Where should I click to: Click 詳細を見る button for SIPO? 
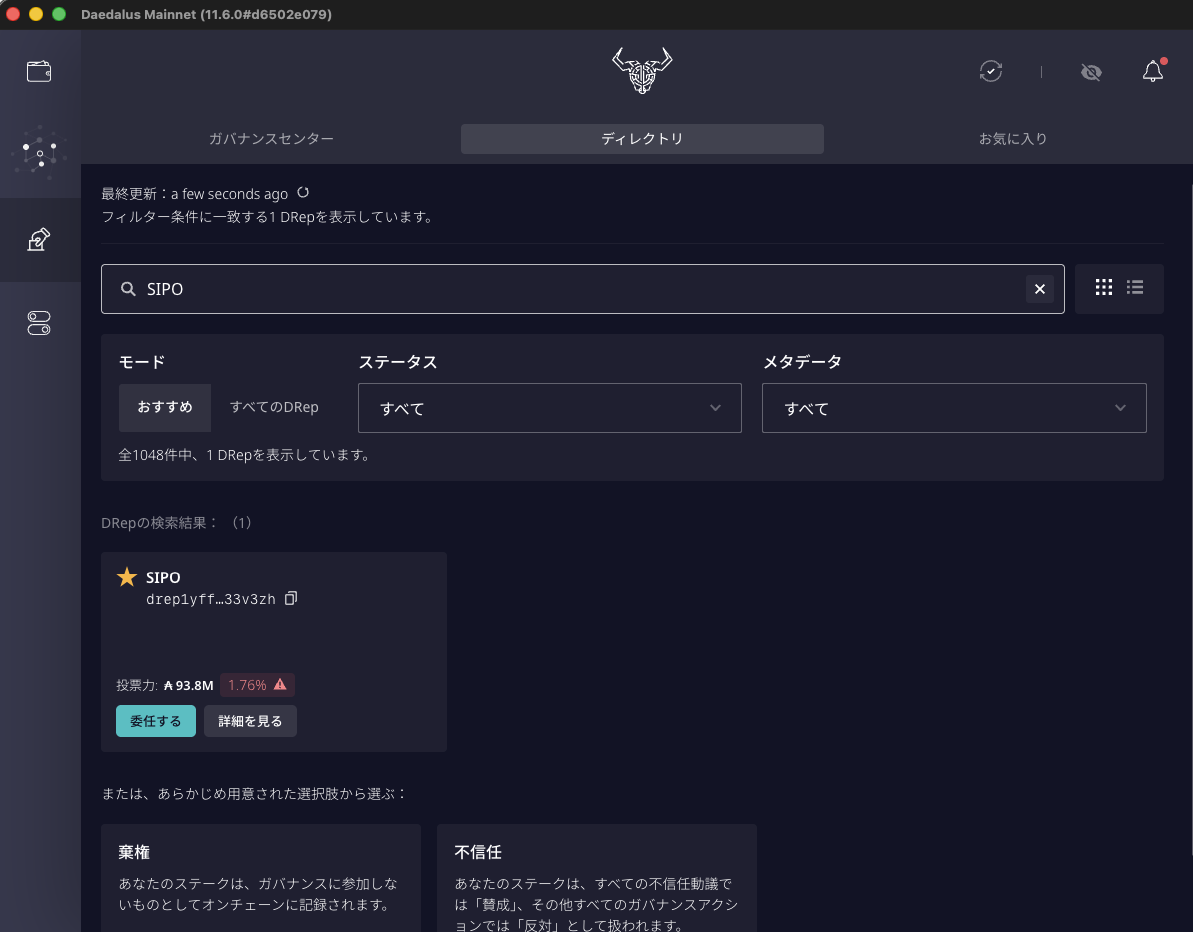point(250,720)
